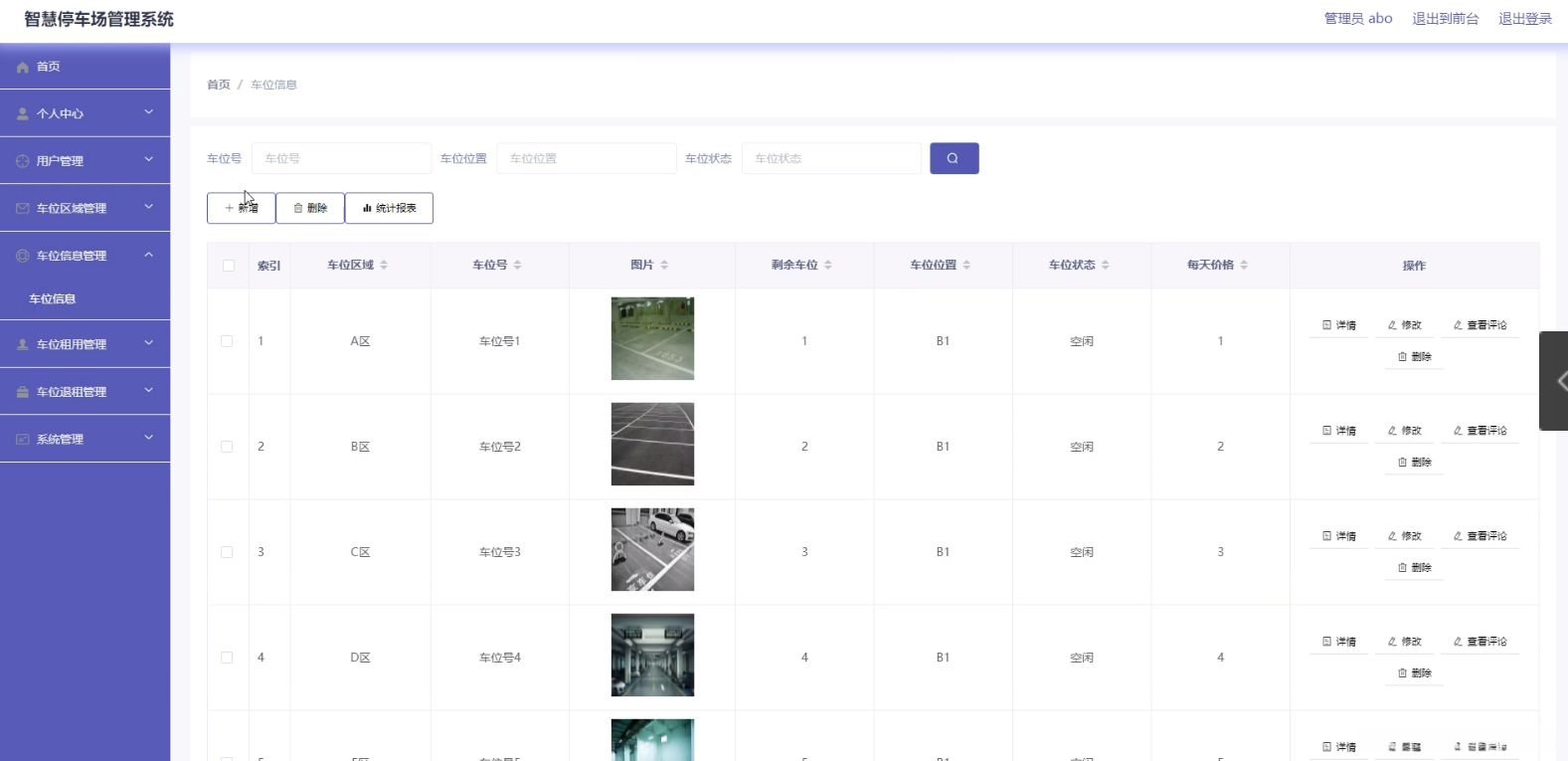
Task: Click the toolbar 删除 button above table
Action: tap(310, 208)
